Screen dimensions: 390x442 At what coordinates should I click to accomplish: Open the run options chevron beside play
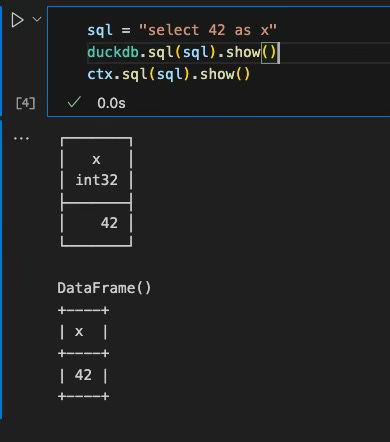point(37,19)
